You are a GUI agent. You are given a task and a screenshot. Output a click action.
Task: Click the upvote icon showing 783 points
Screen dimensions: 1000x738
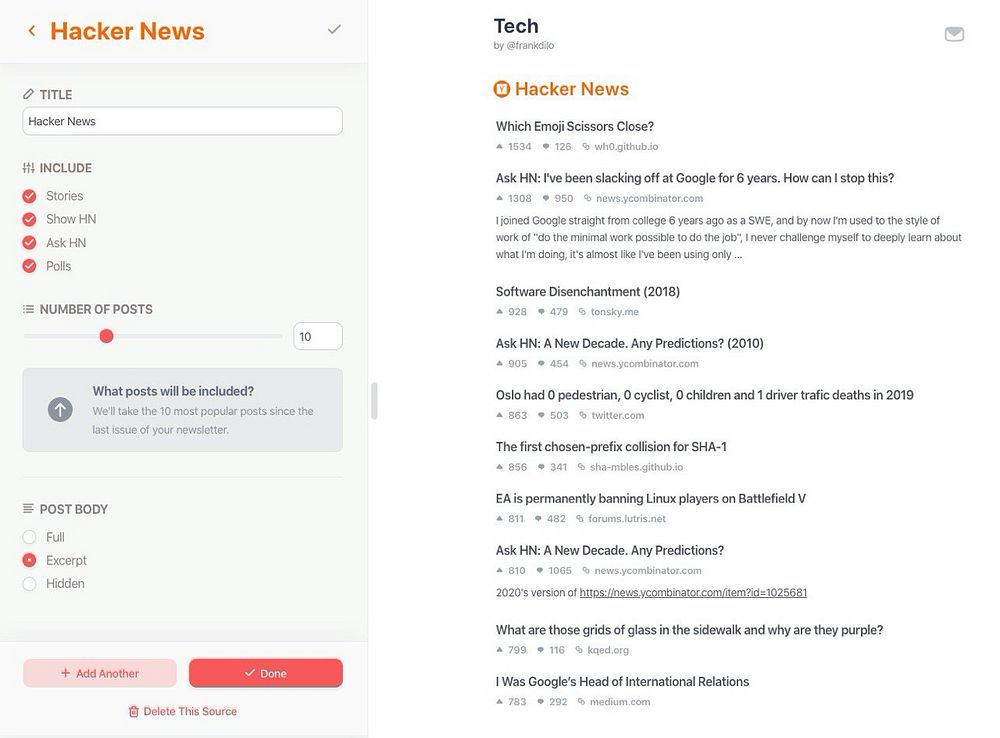click(499, 702)
